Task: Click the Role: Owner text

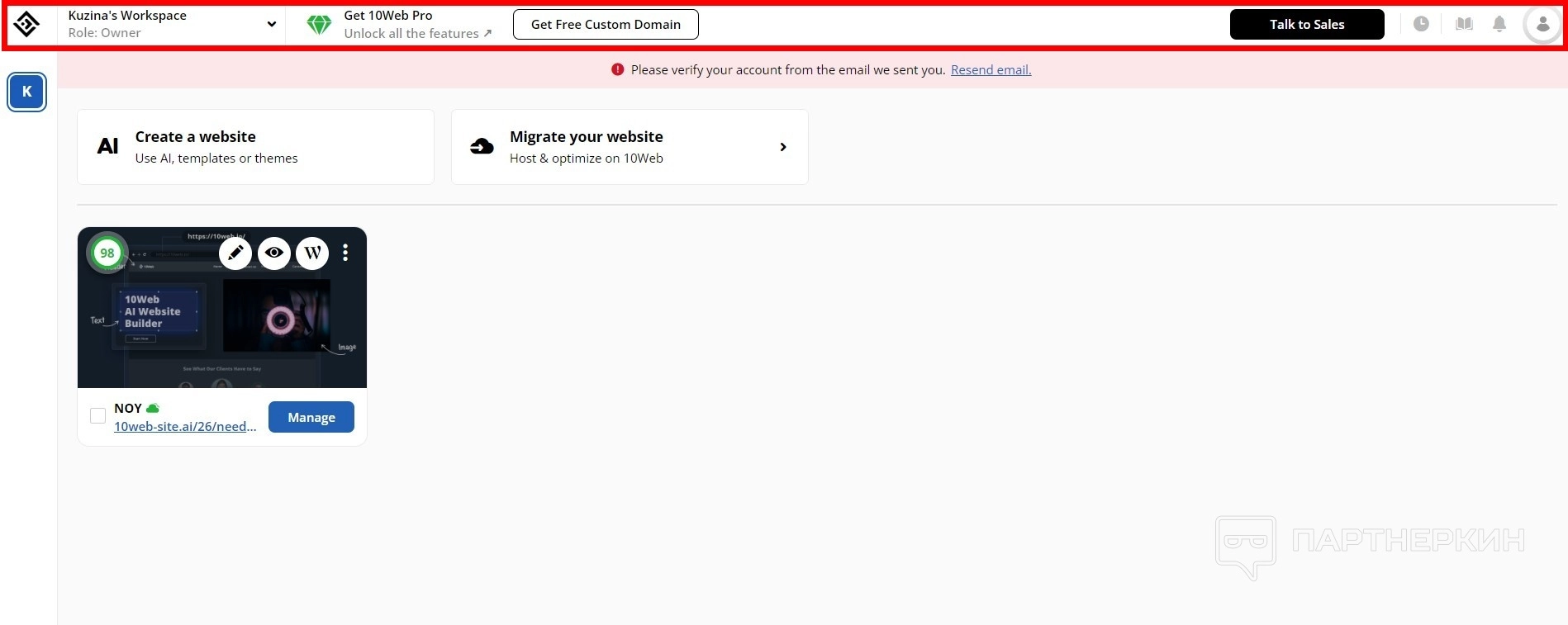Action: coord(104,33)
